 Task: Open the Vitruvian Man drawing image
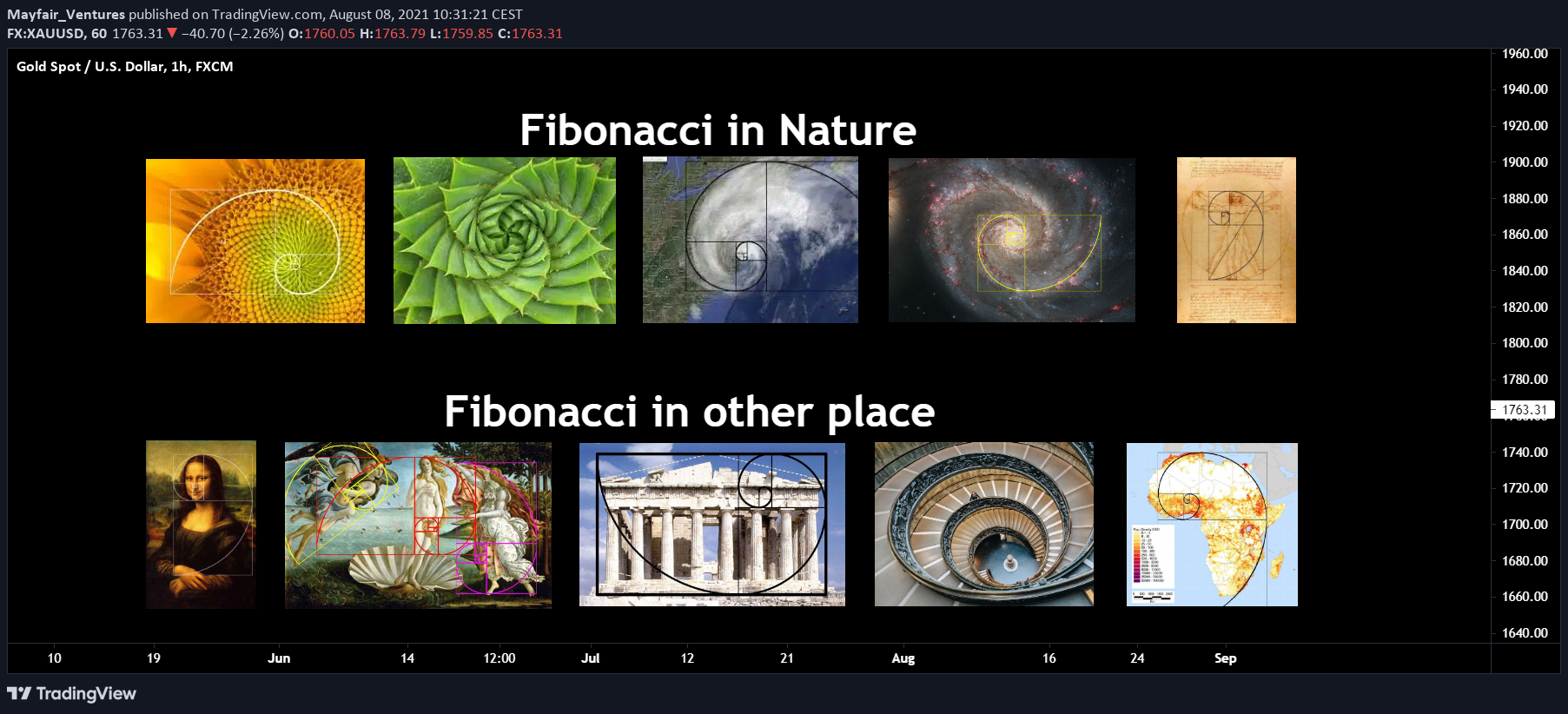(1236, 240)
